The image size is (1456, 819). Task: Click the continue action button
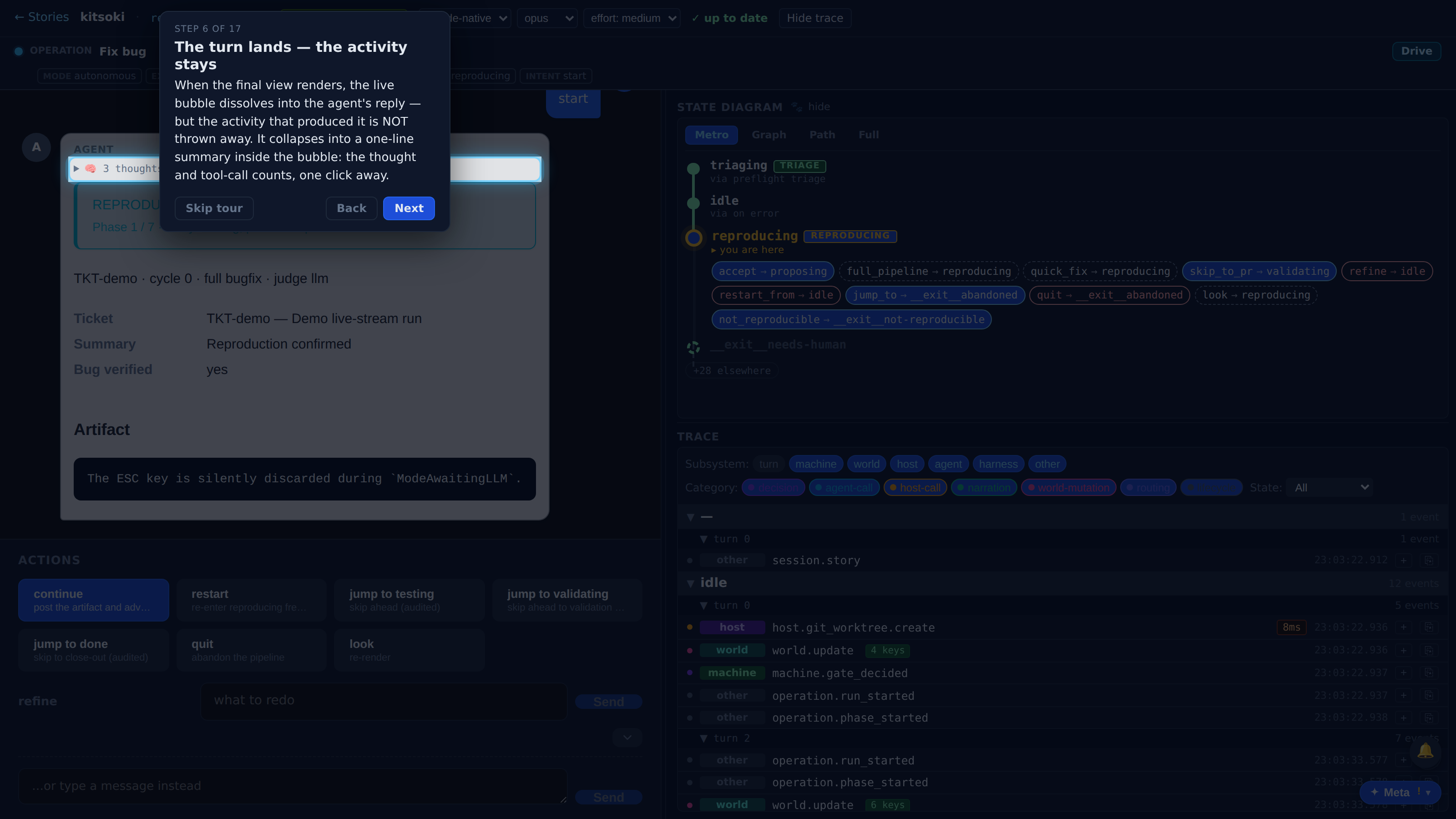(x=93, y=600)
